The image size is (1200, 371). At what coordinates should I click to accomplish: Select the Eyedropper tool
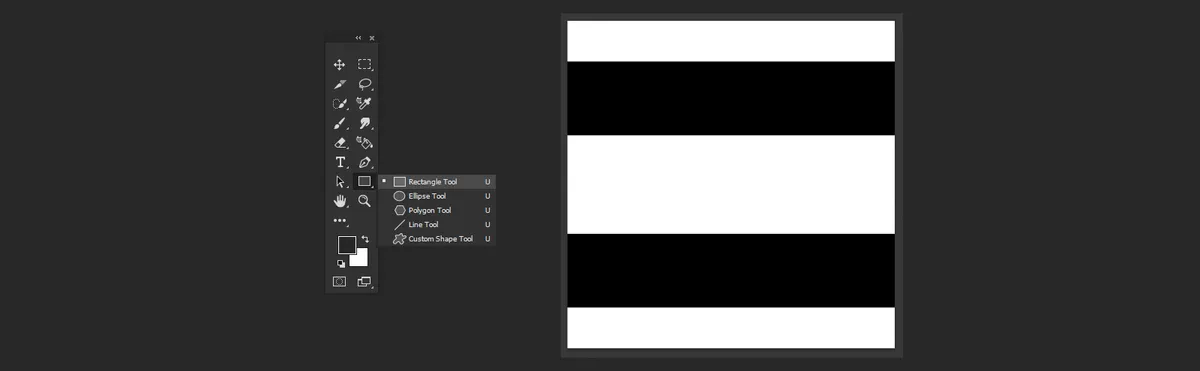[x=365, y=103]
